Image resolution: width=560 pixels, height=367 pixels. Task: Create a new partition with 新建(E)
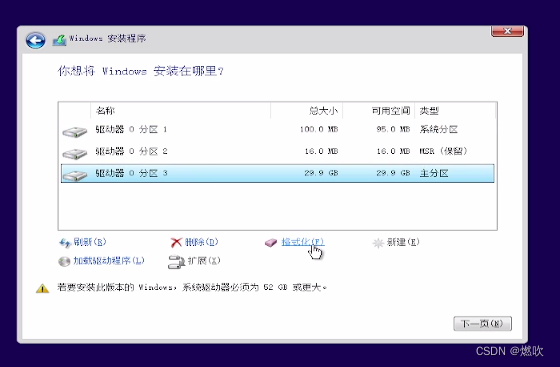point(403,242)
